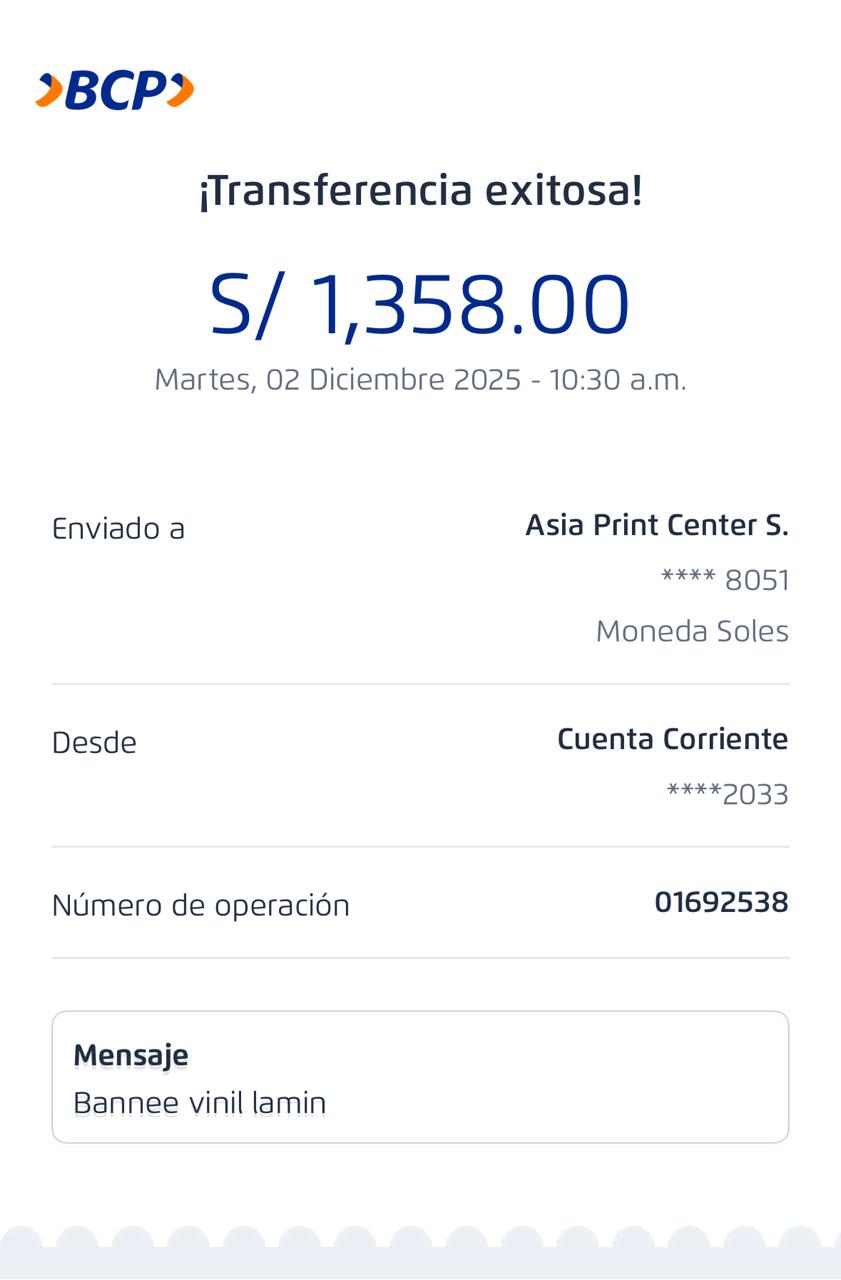Viewport: 841px width, 1280px height.
Task: Click the 10:30 a.m. transfer time
Action: [x=617, y=380]
